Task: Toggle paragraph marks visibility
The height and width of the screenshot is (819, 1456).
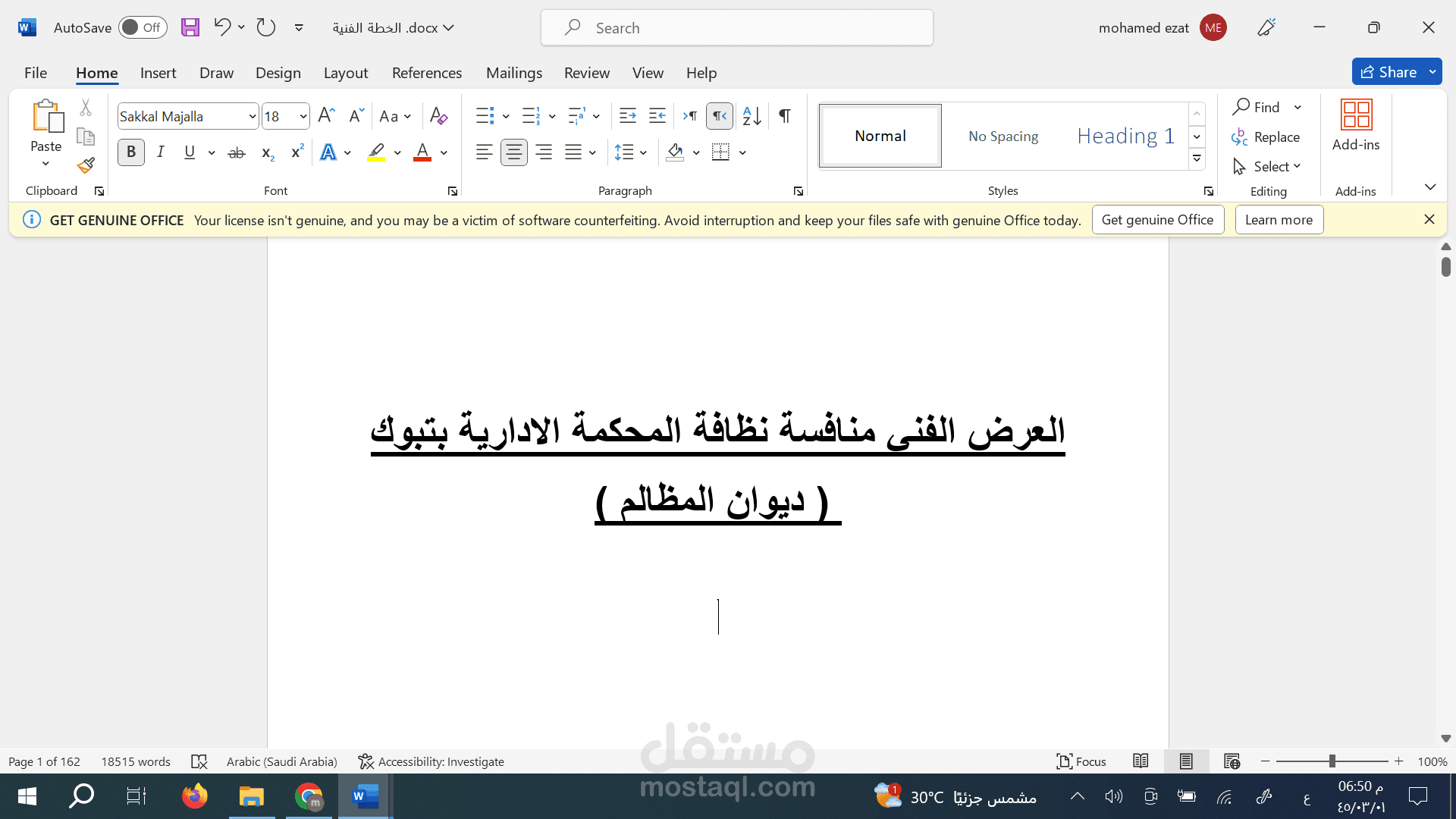Action: coord(784,116)
